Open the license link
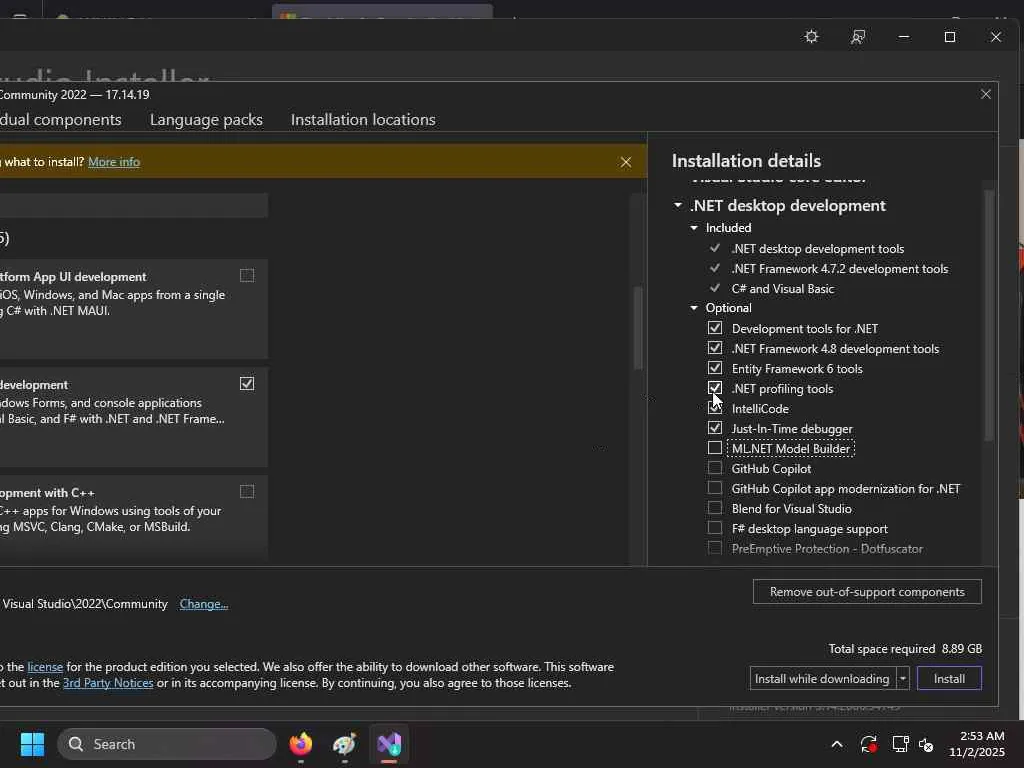The height and width of the screenshot is (768, 1024). coord(45,667)
